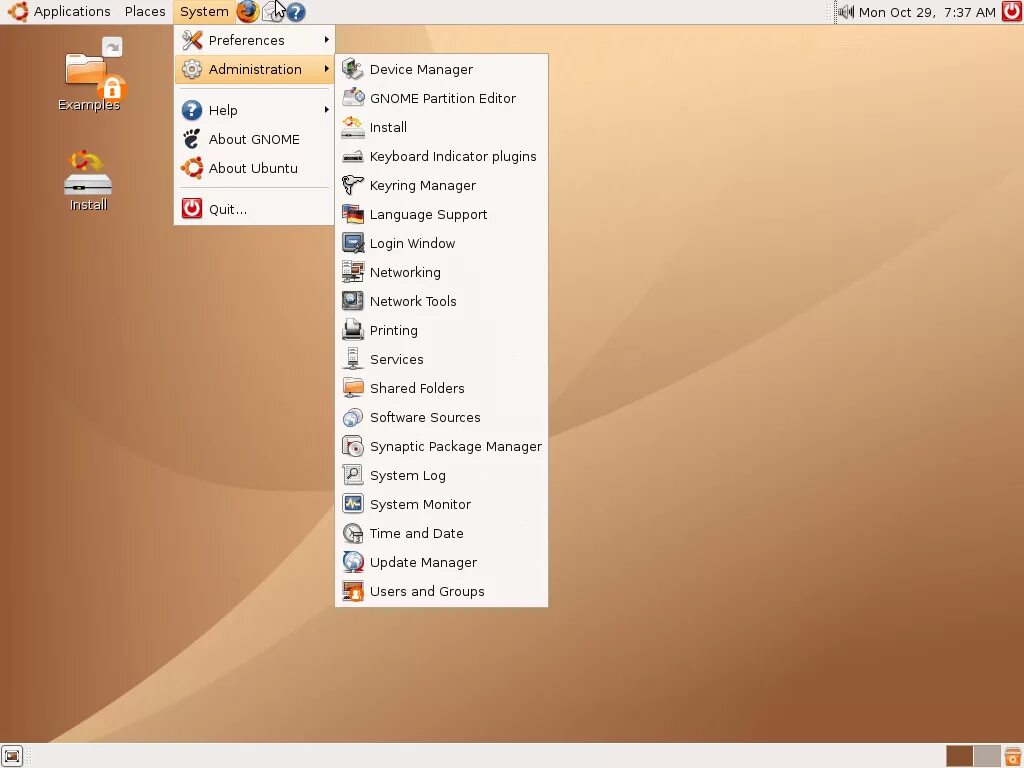Click the Install entry in Administration submenu
The image size is (1024, 768).
441,127
